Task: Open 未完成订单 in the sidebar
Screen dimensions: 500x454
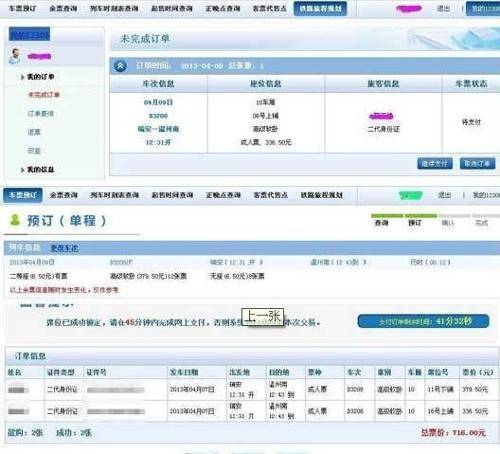Action: (x=44, y=95)
